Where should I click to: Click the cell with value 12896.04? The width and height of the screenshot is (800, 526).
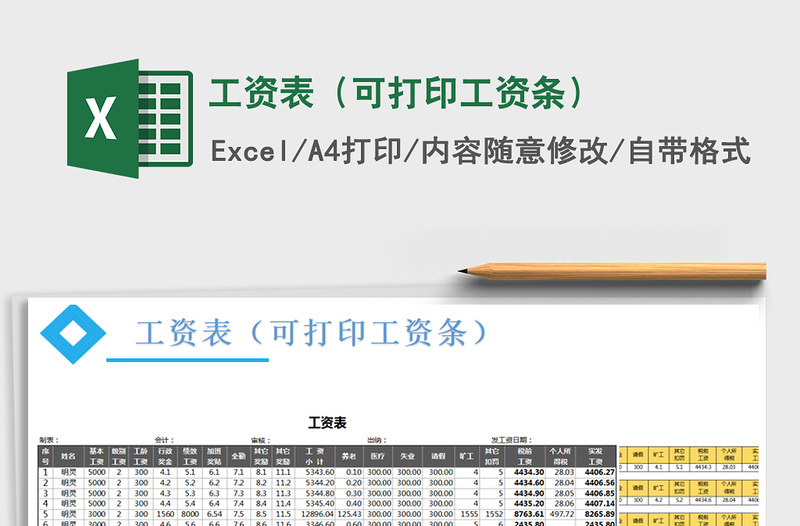pos(315,514)
